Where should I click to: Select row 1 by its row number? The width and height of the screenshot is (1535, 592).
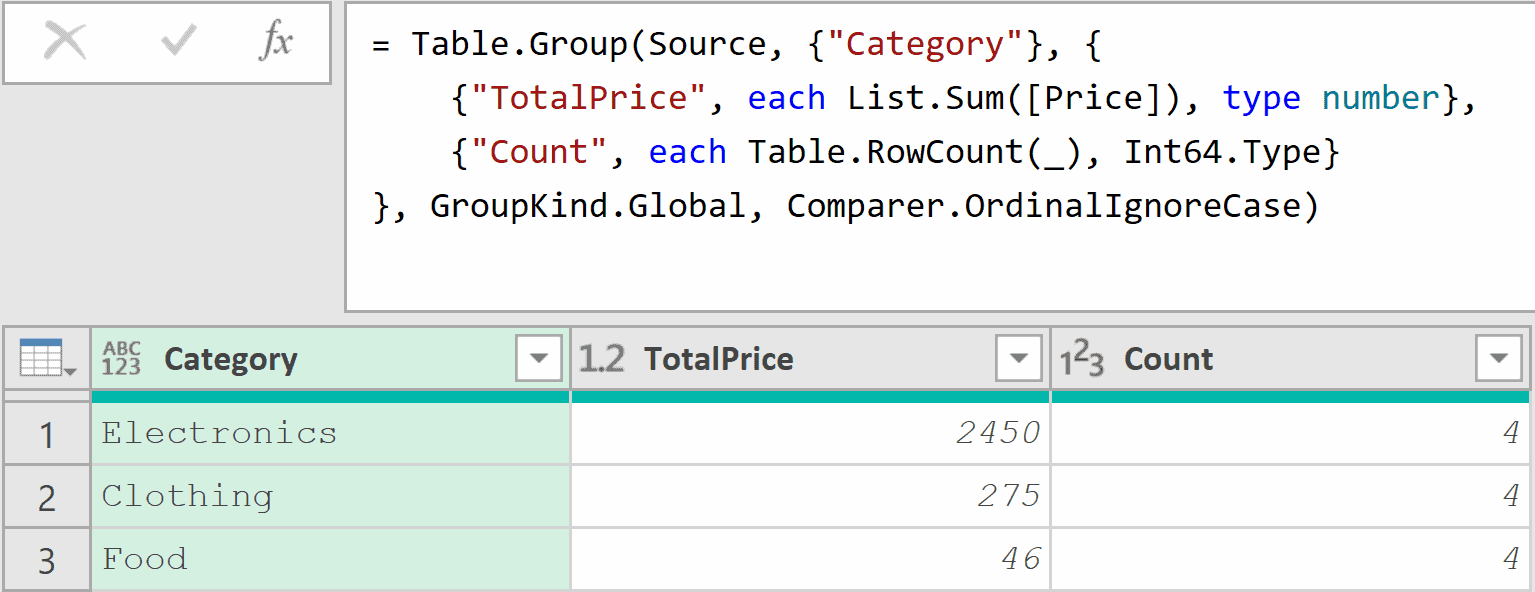[x=47, y=434]
